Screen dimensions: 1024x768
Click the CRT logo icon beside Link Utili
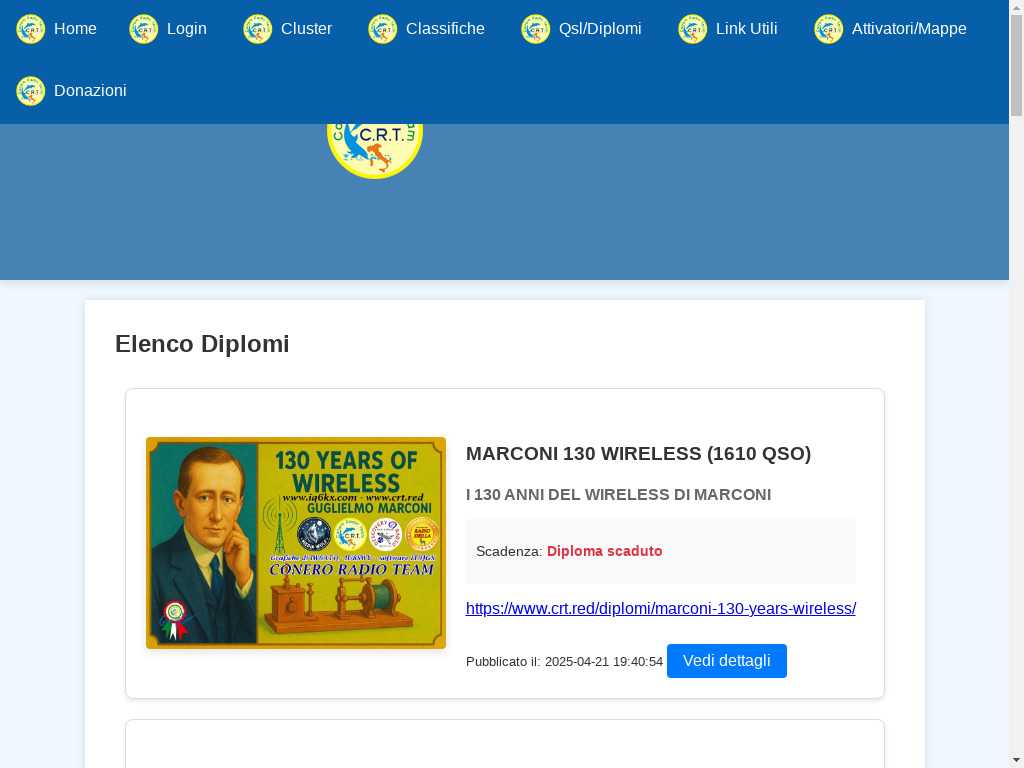(x=692, y=29)
